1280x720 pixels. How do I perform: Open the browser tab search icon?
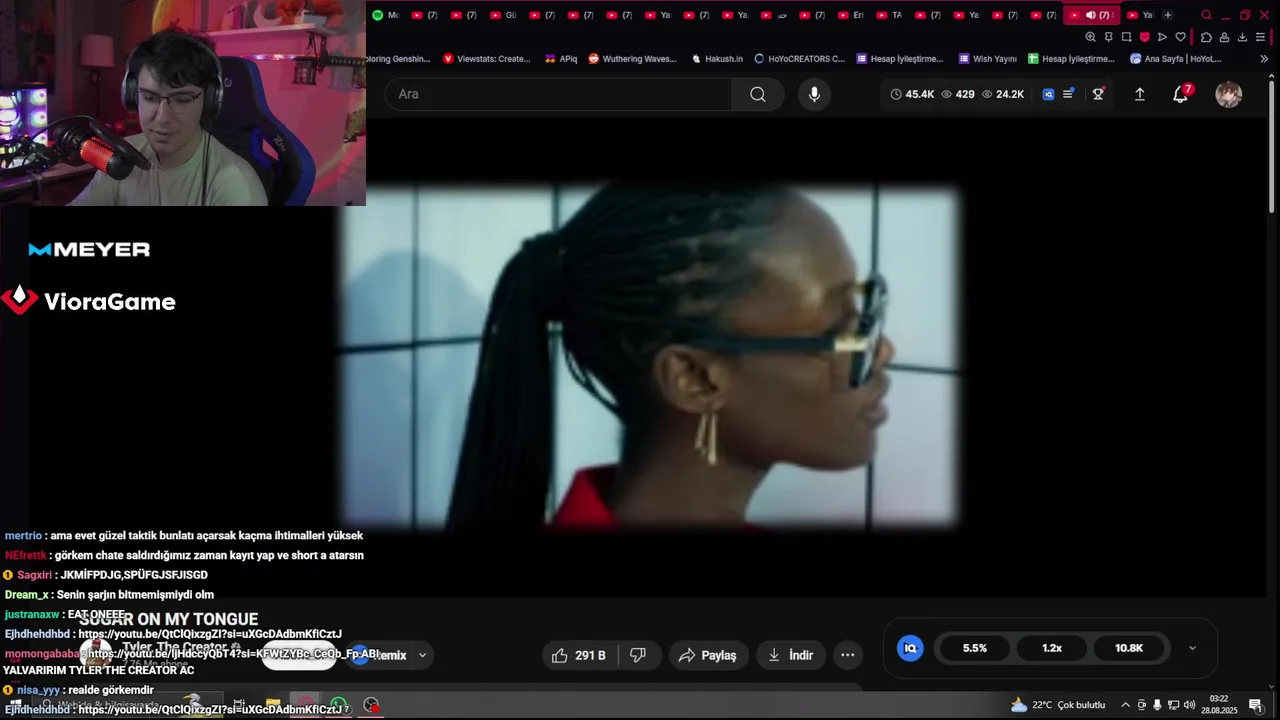[x=1206, y=15]
